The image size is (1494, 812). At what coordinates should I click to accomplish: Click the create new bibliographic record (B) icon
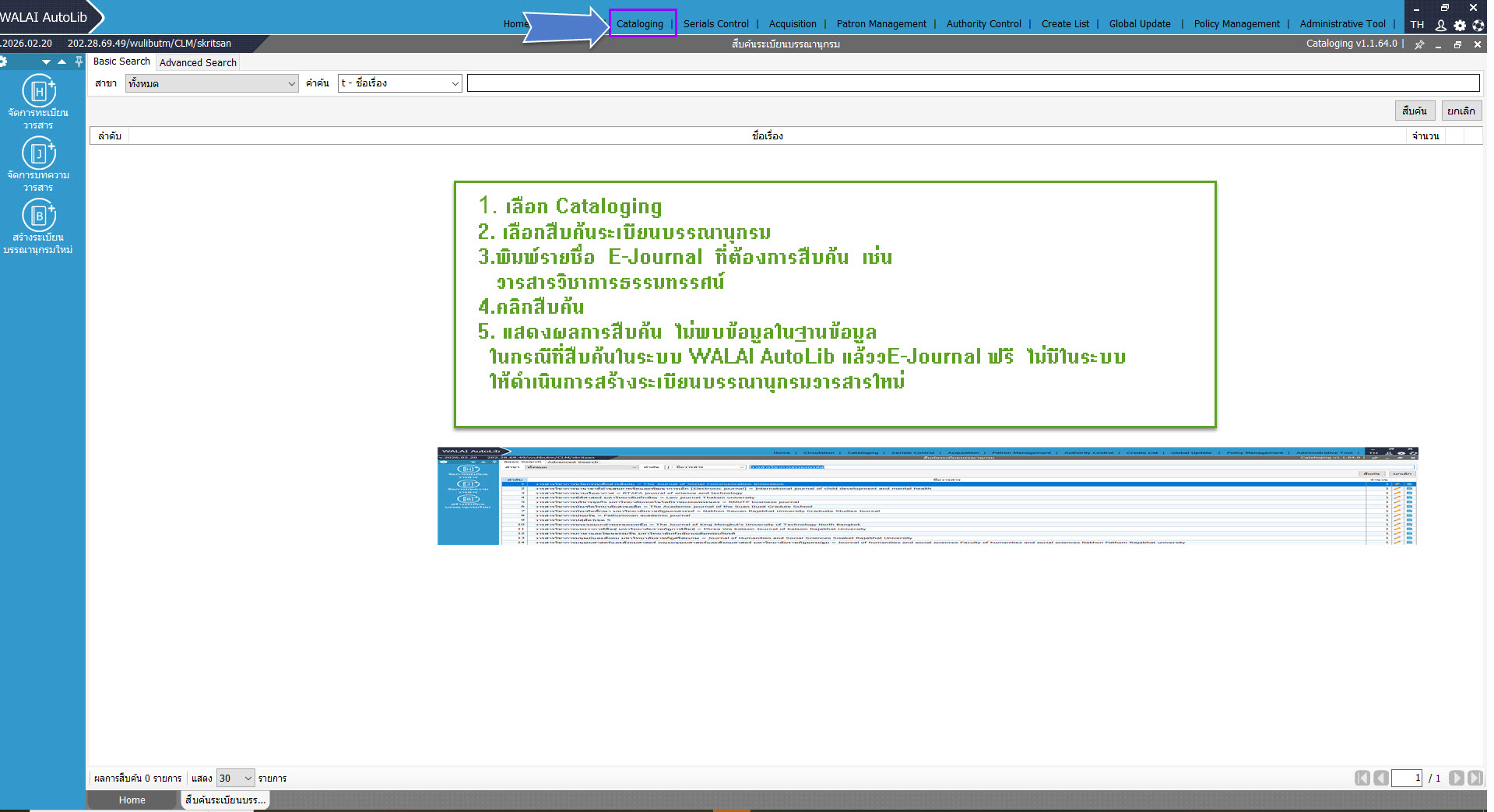38,216
